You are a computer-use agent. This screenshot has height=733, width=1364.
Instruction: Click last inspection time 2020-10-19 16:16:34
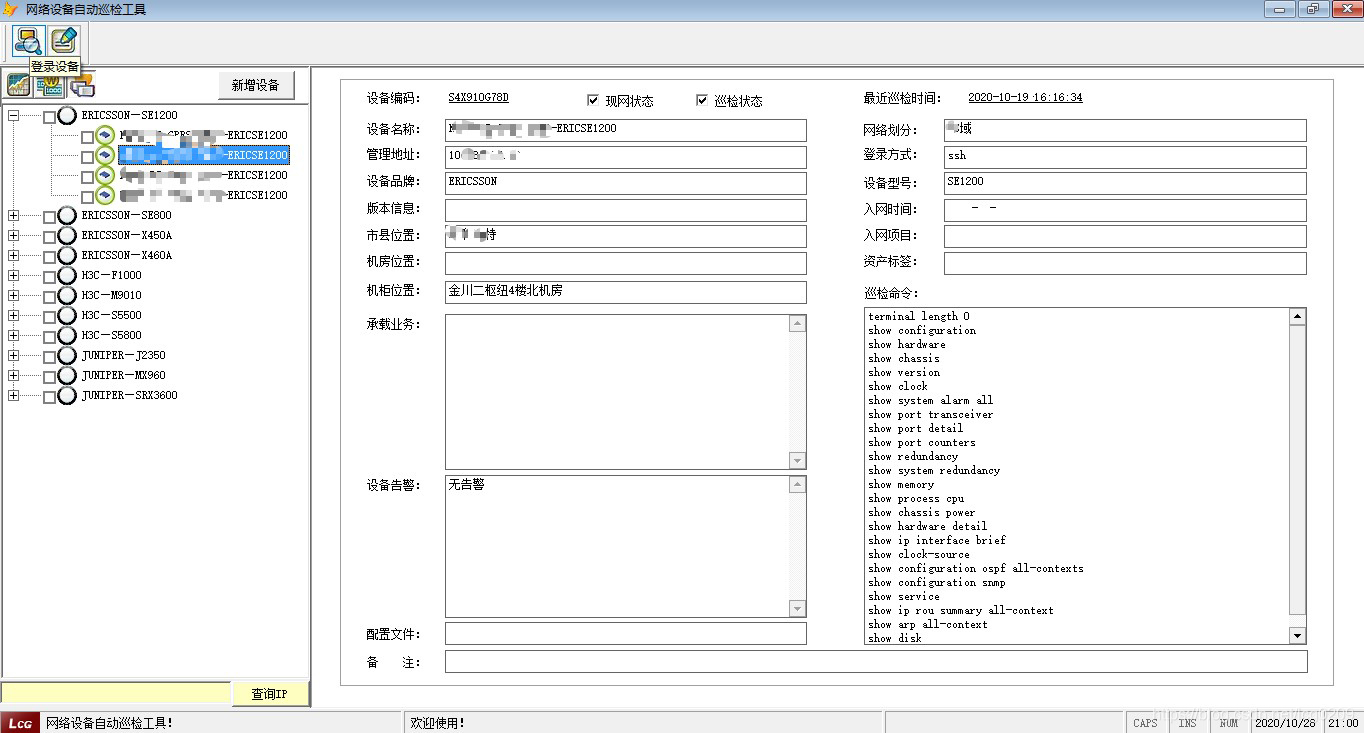[1025, 97]
